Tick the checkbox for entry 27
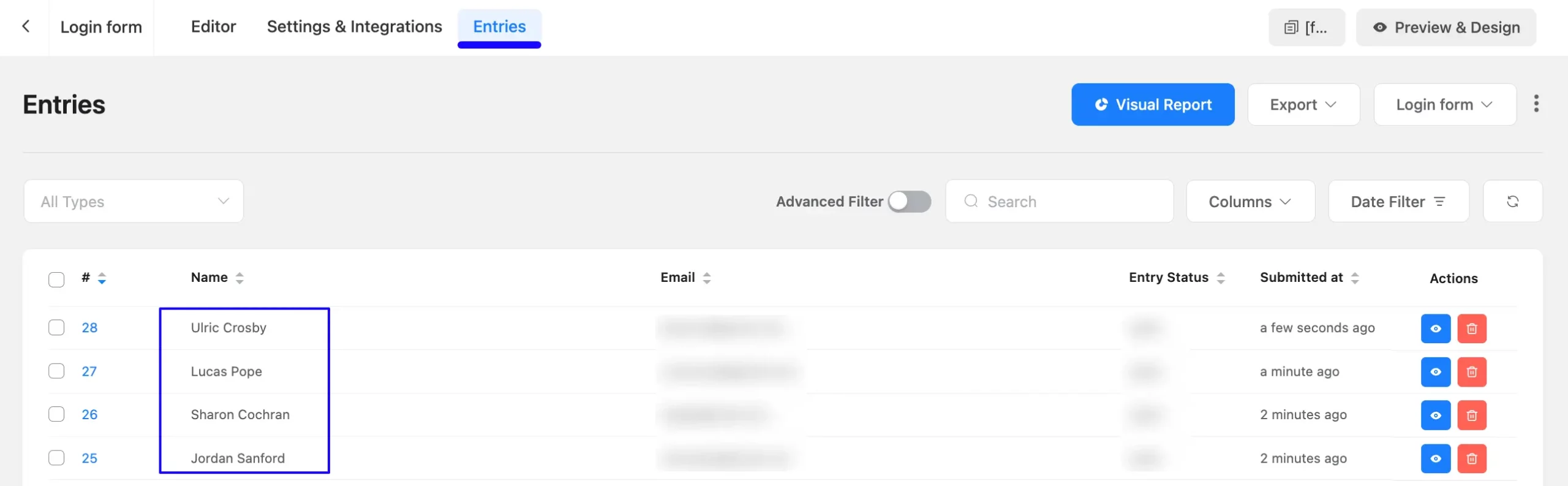Viewport: 1568px width, 486px height. 56,371
